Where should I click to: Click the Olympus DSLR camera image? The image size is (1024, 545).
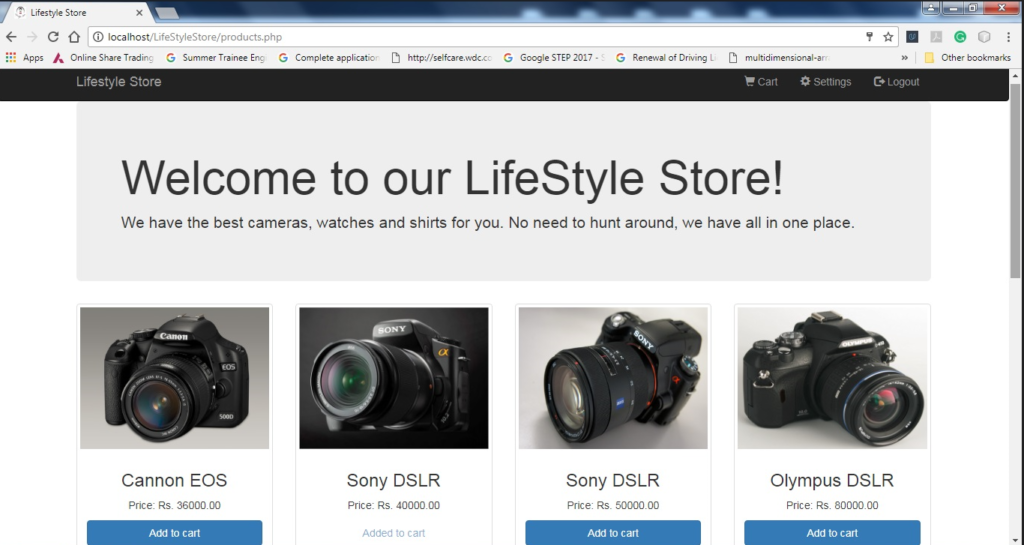pyautogui.click(x=832, y=378)
